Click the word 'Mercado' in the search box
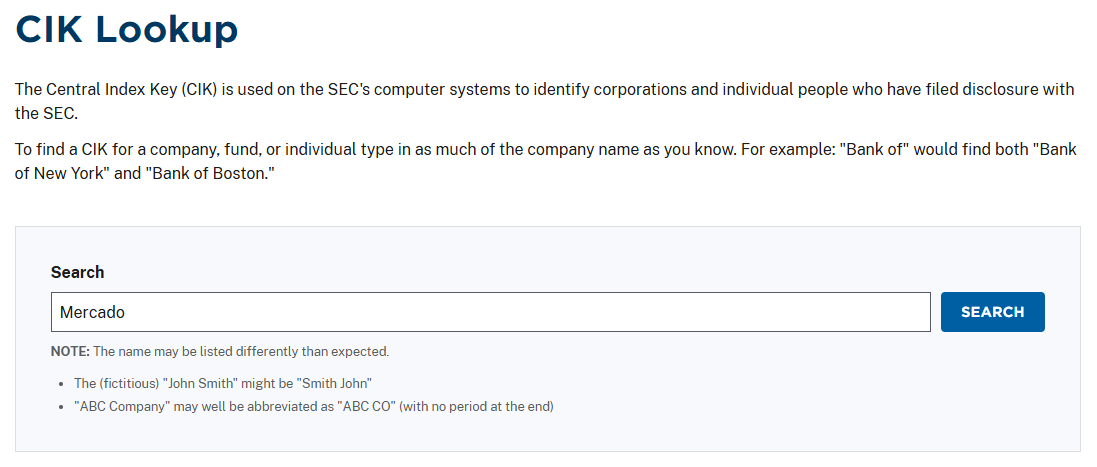This screenshot has width=1097, height=467. pyautogui.click(x=92, y=312)
